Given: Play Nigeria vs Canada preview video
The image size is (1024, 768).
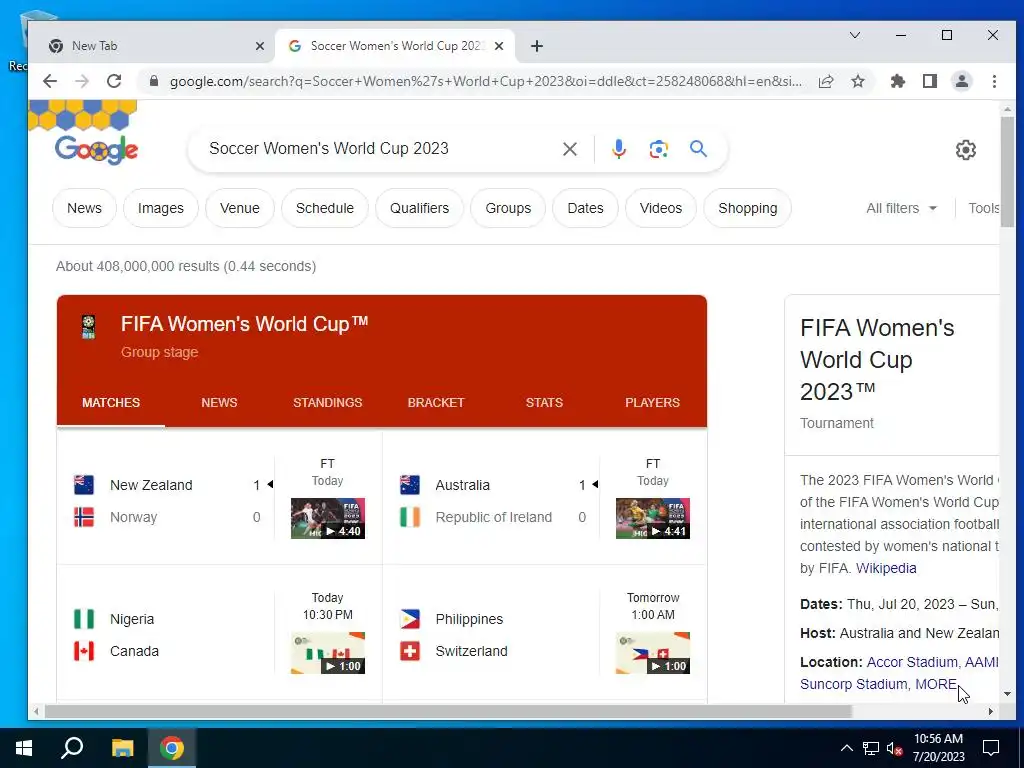Looking at the screenshot, I should click(328, 652).
